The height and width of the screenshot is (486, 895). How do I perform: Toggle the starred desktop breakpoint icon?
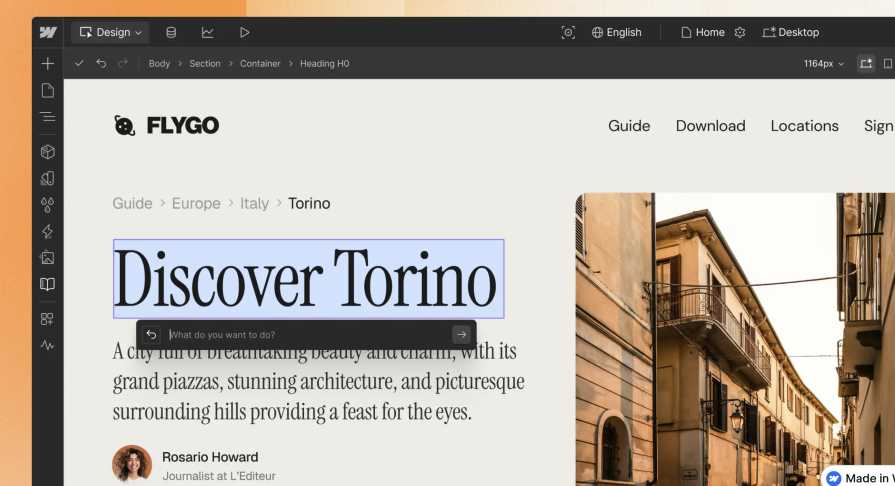click(866, 63)
